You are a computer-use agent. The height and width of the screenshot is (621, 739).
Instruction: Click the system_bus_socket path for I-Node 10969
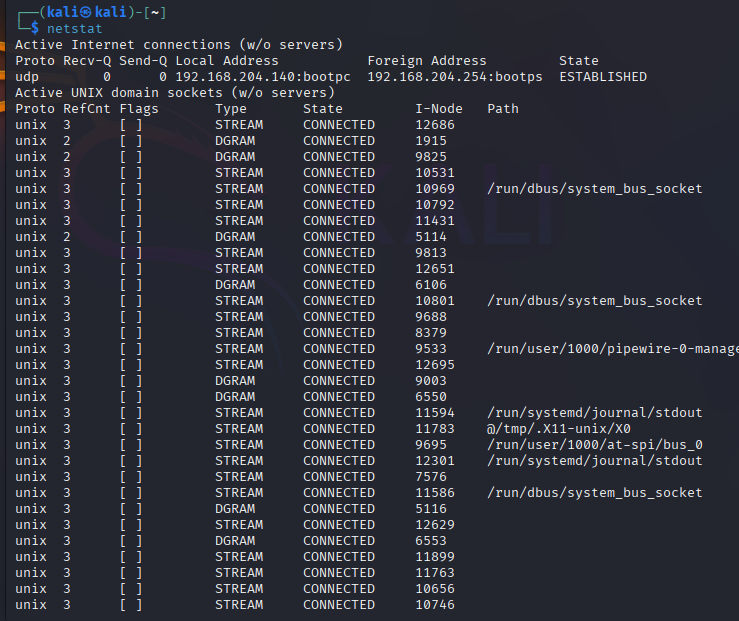[595, 189]
